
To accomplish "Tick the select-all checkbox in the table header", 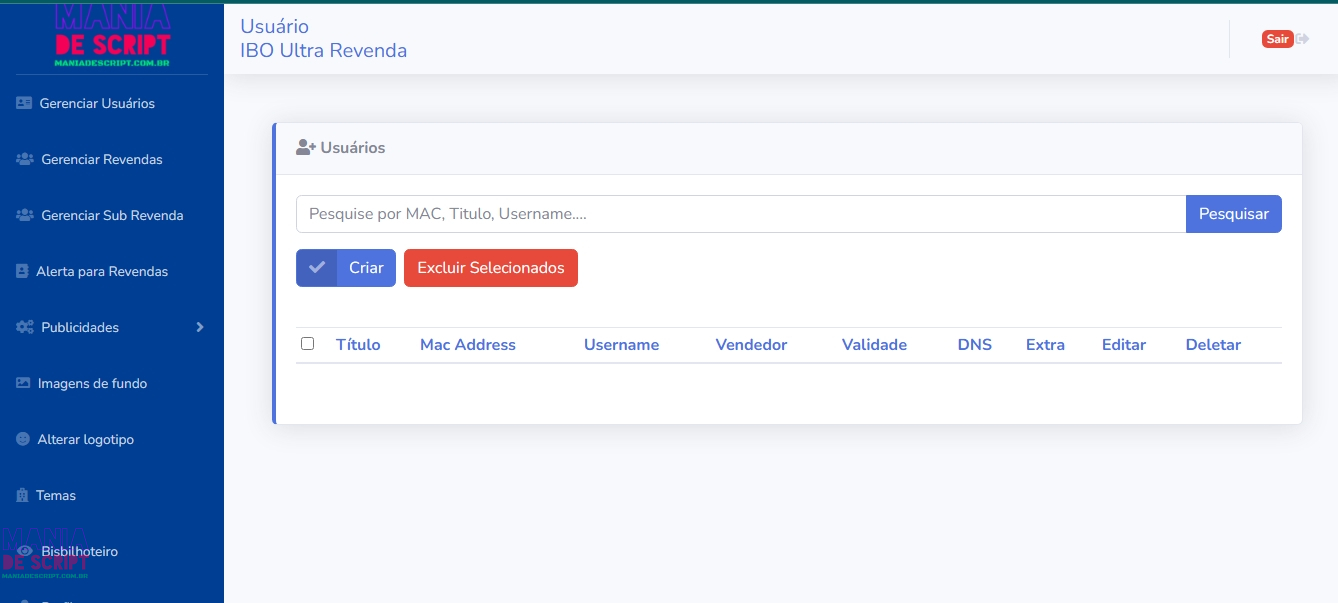I will [307, 344].
